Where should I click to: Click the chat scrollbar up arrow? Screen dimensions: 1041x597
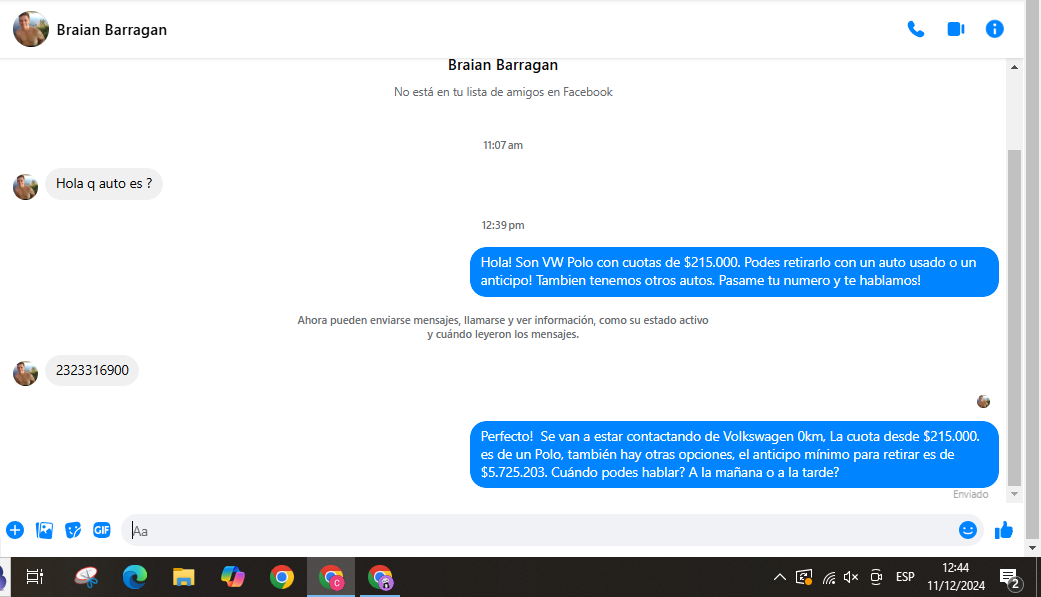[1014, 67]
